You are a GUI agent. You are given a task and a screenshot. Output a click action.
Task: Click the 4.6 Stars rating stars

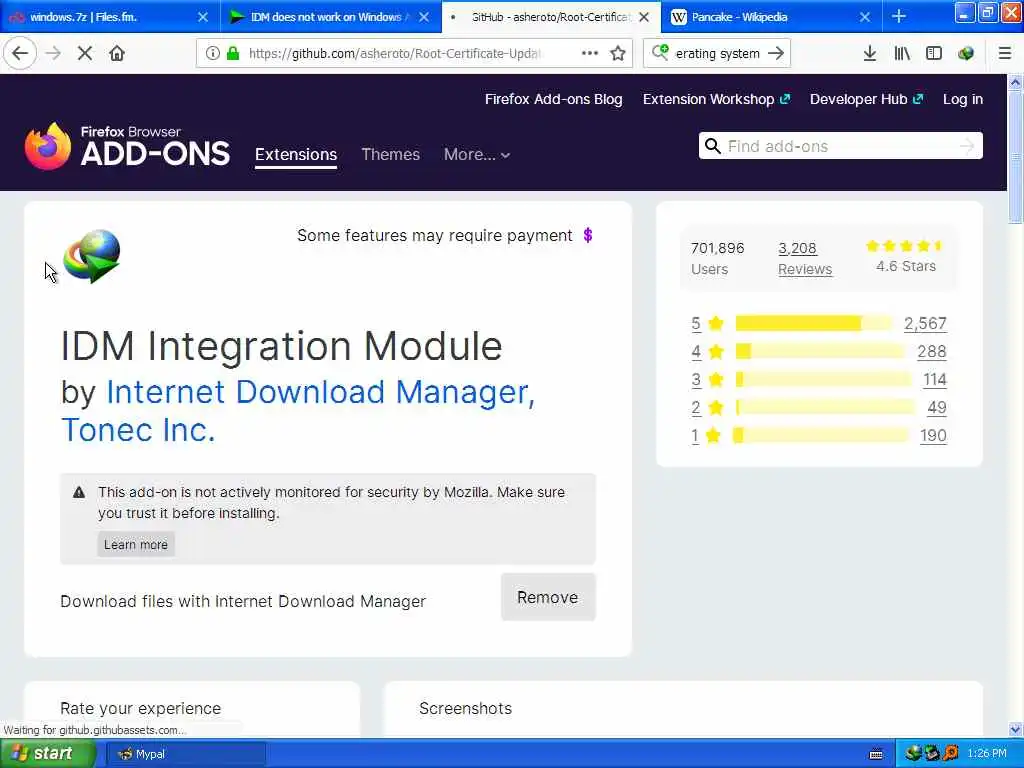point(905,246)
